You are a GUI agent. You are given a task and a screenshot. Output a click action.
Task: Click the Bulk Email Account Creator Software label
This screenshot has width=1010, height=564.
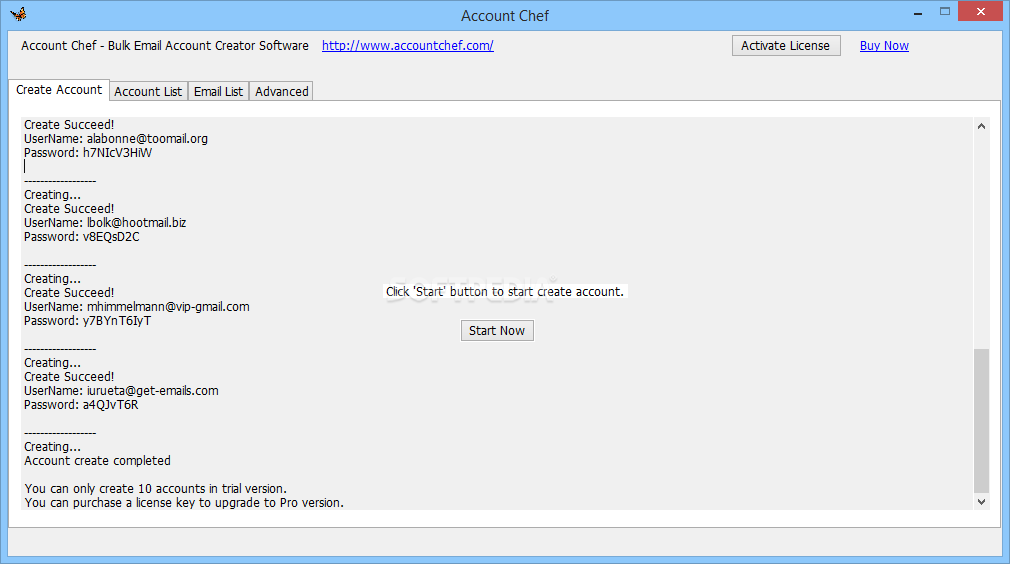(164, 46)
